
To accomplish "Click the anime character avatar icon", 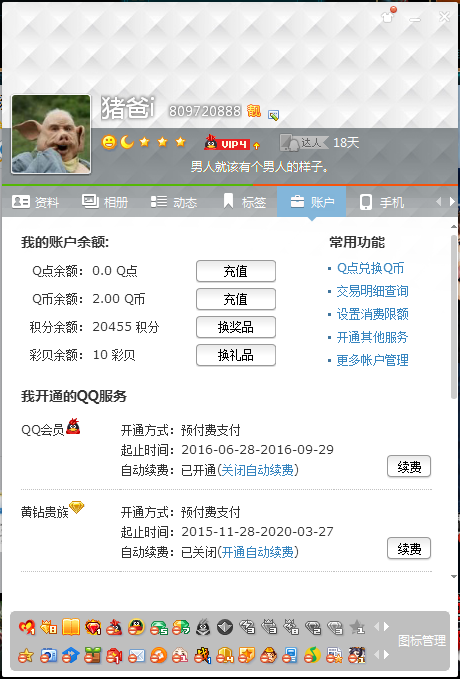I will (357, 655).
